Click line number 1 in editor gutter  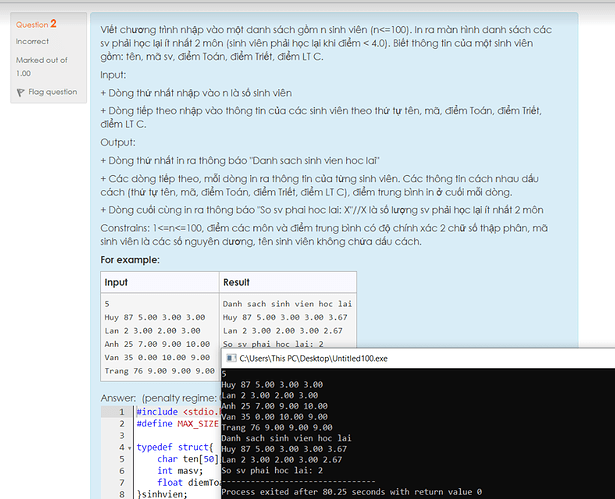point(121,411)
